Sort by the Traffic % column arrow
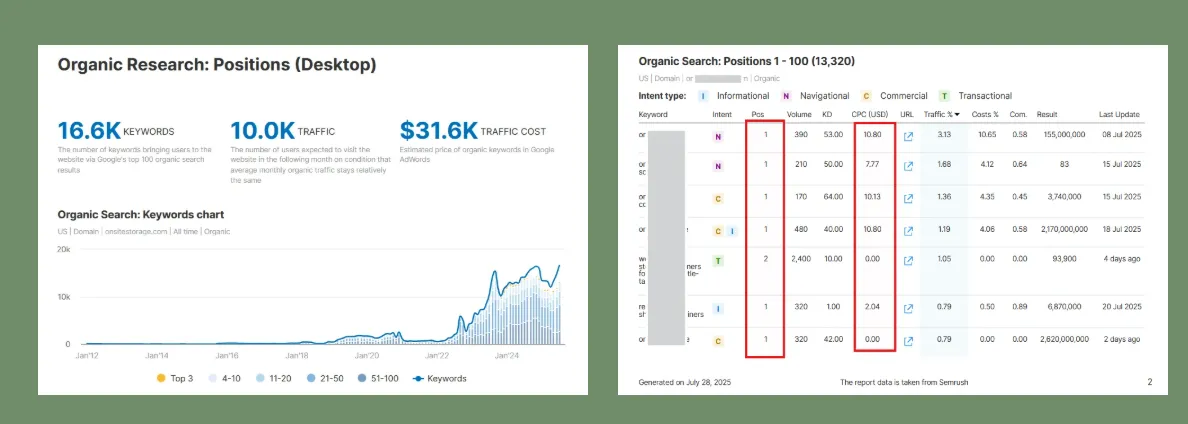Image resolution: width=1188 pixels, height=424 pixels. 957,115
